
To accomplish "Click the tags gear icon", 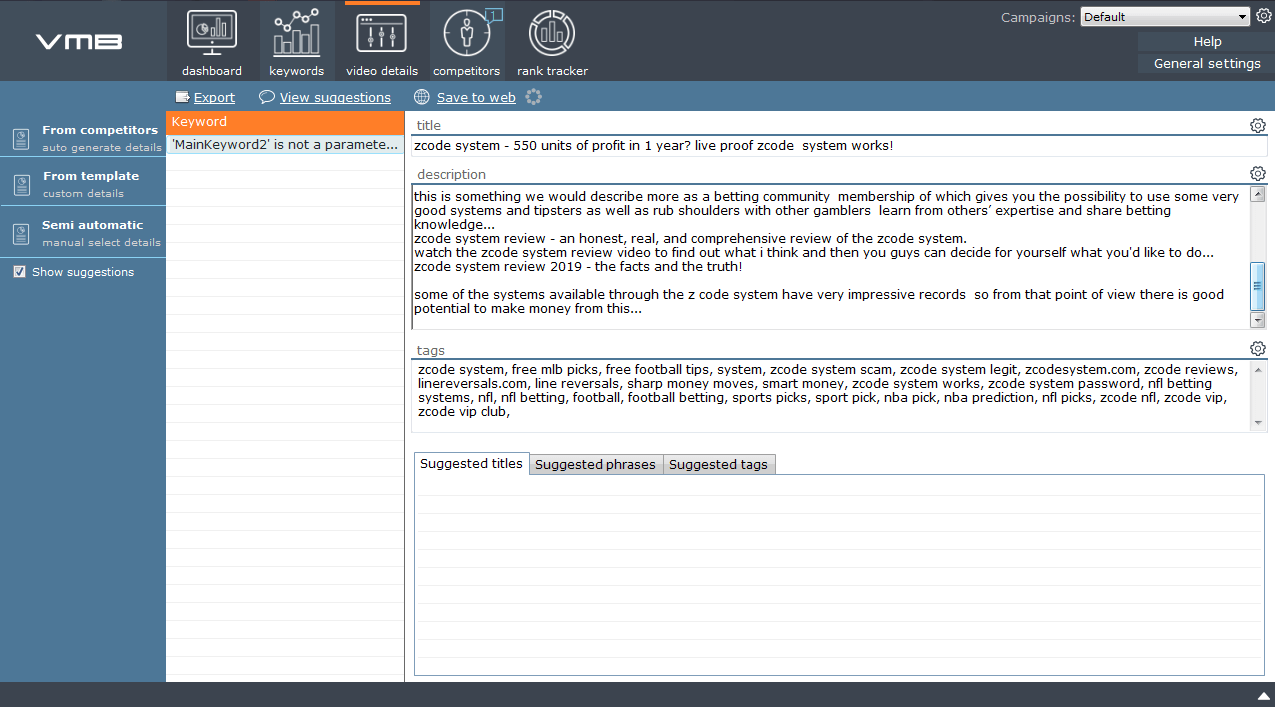I will tap(1258, 349).
